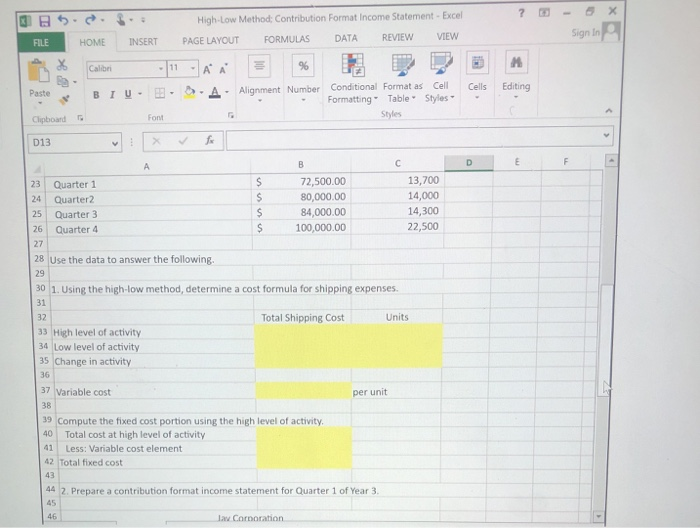Redo the last action
This screenshot has width=700, height=528.
coord(91,20)
